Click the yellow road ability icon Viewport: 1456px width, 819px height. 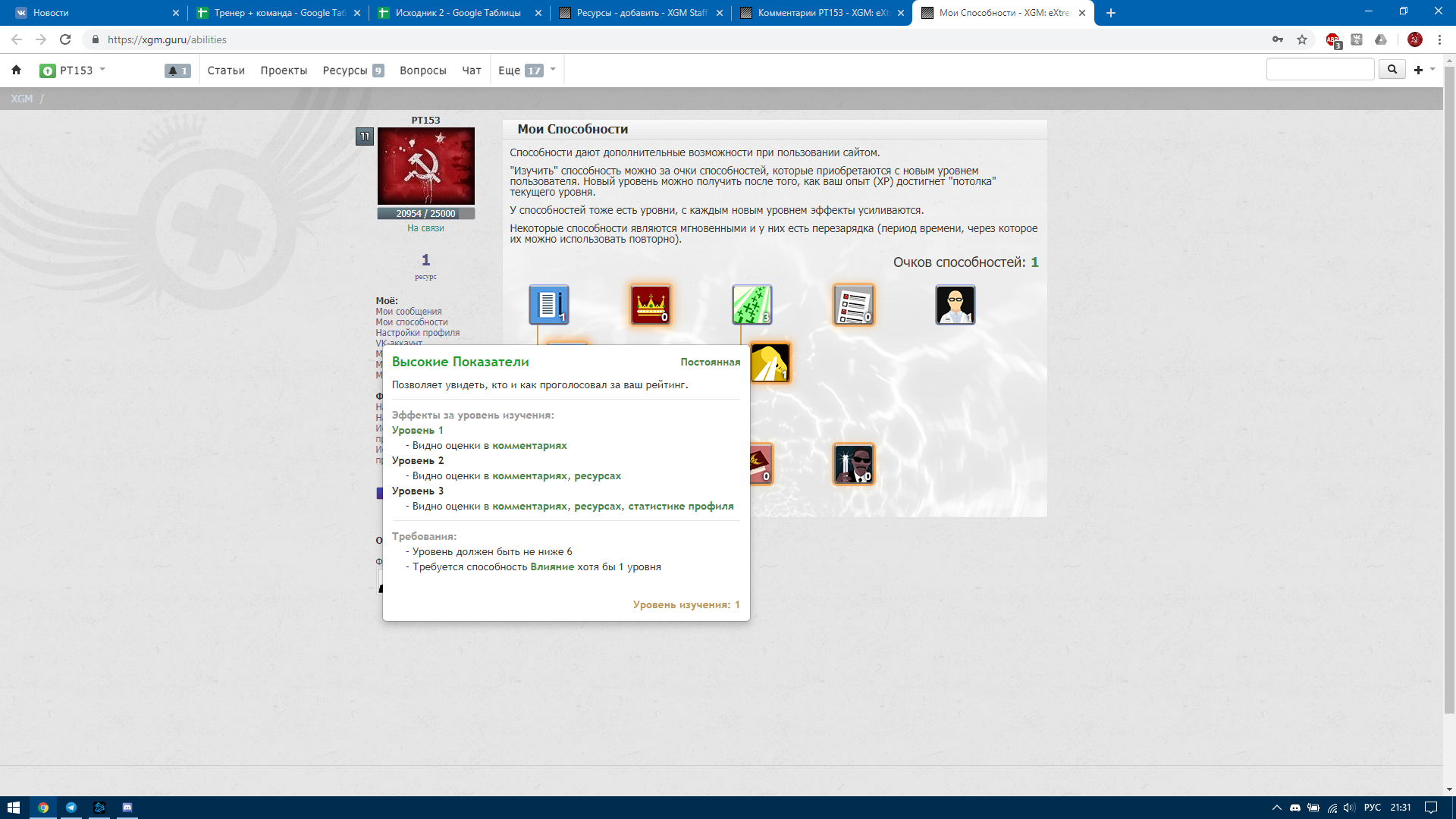[x=770, y=362]
